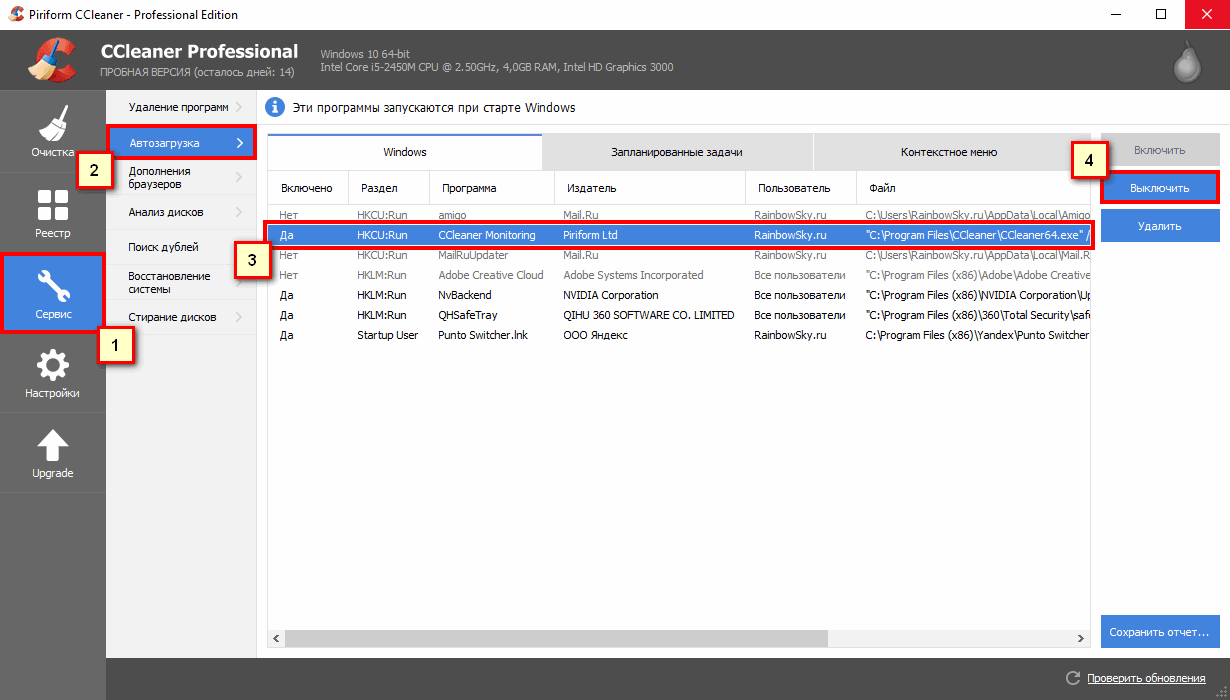The height and width of the screenshot is (700, 1230).
Task: Switch to Запланированные задачи tab
Action: pos(677,152)
